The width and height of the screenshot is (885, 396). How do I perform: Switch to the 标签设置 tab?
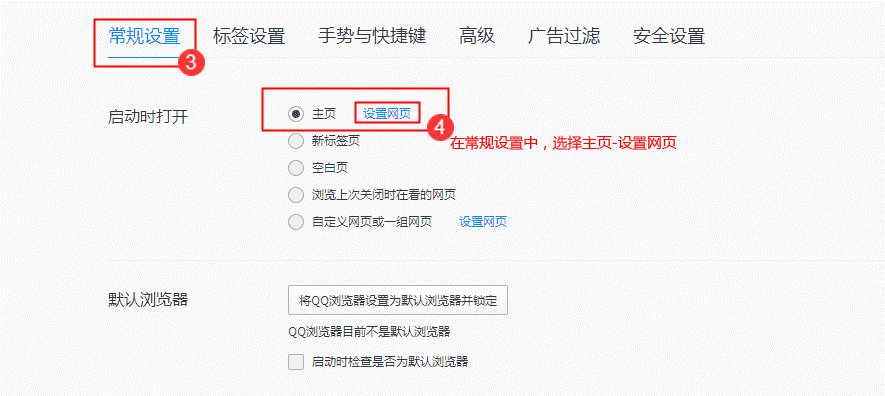point(249,37)
